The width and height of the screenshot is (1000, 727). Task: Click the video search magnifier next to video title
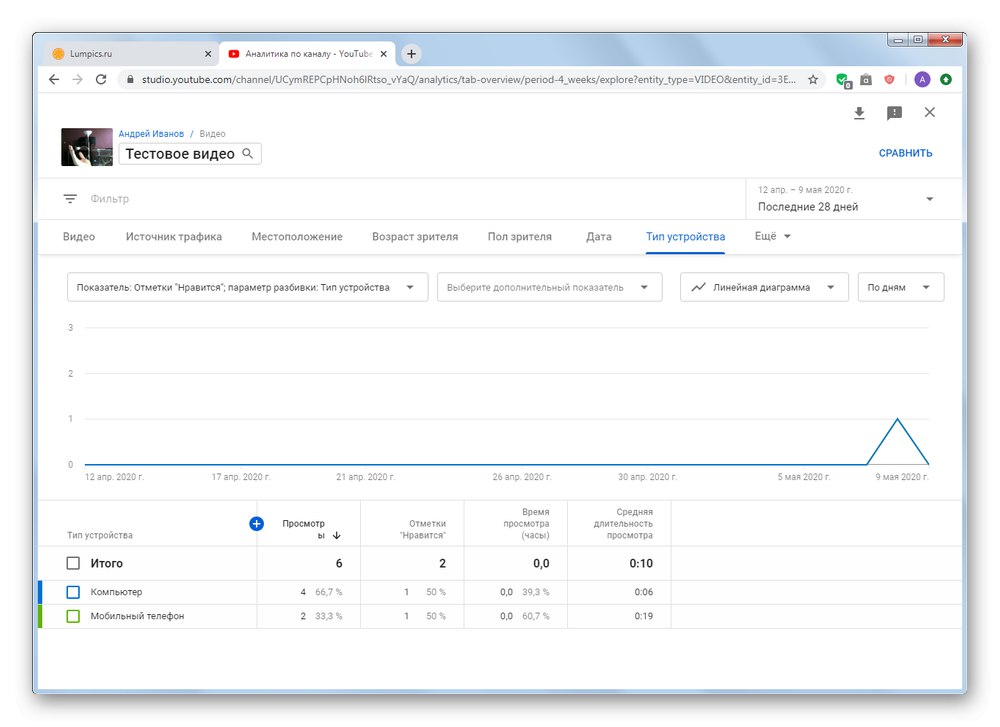point(247,153)
